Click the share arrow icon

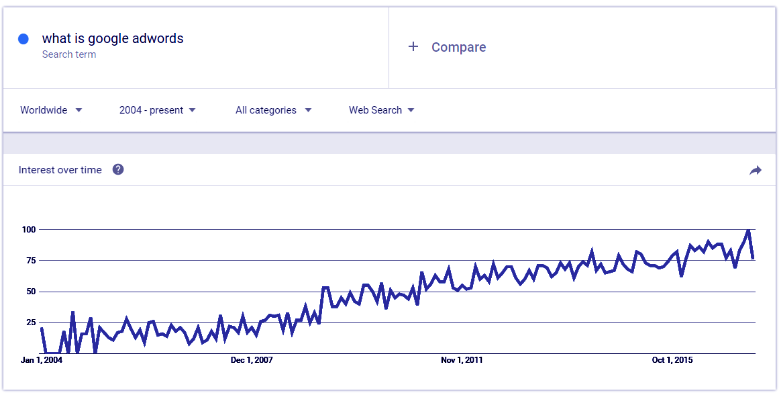click(755, 171)
